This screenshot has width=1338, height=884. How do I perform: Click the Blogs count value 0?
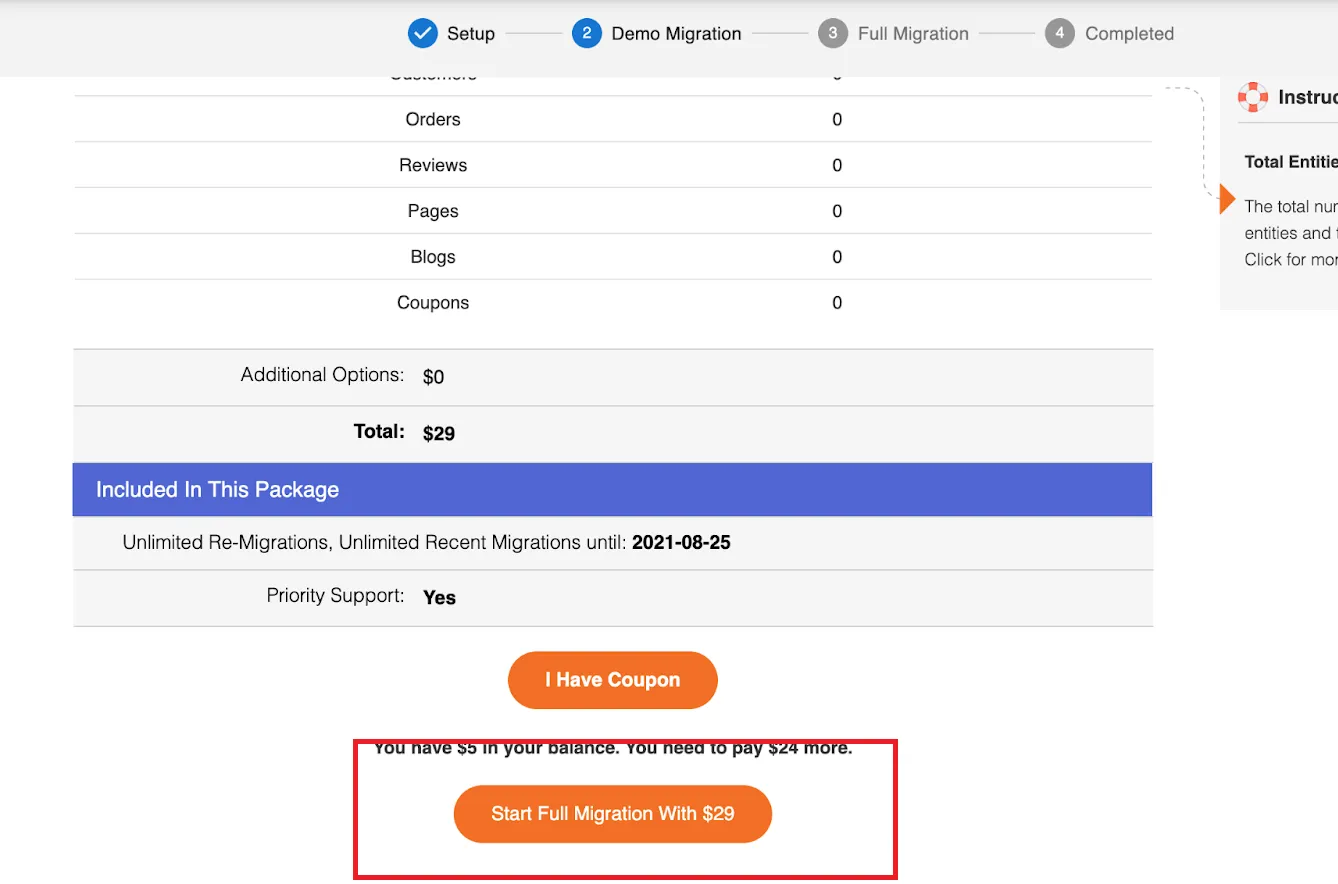(x=837, y=257)
